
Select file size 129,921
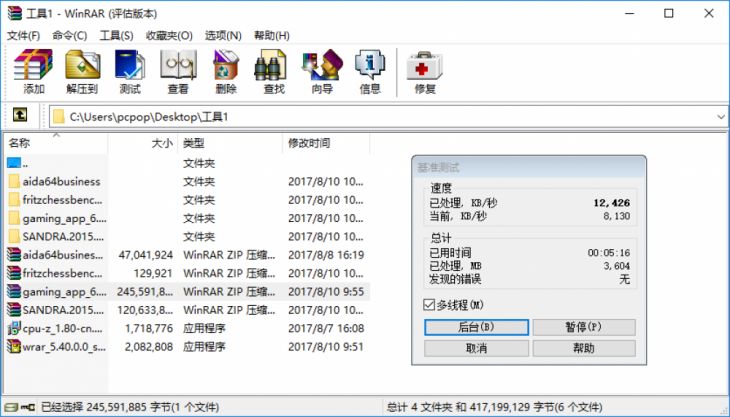pos(153,273)
